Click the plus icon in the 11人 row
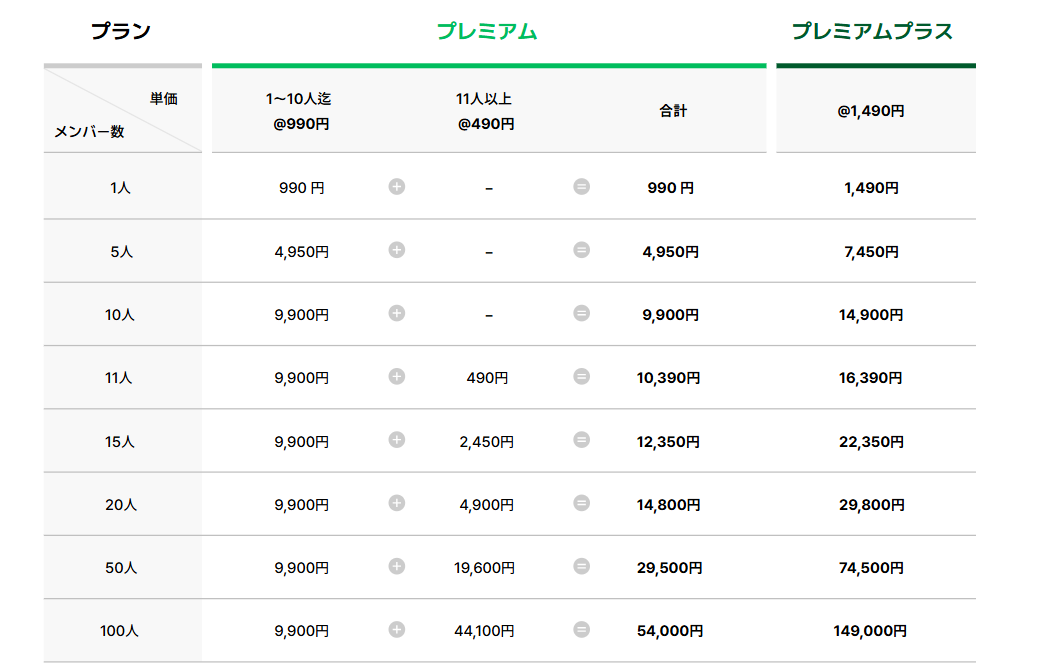The height and width of the screenshot is (672, 1037). coord(396,376)
